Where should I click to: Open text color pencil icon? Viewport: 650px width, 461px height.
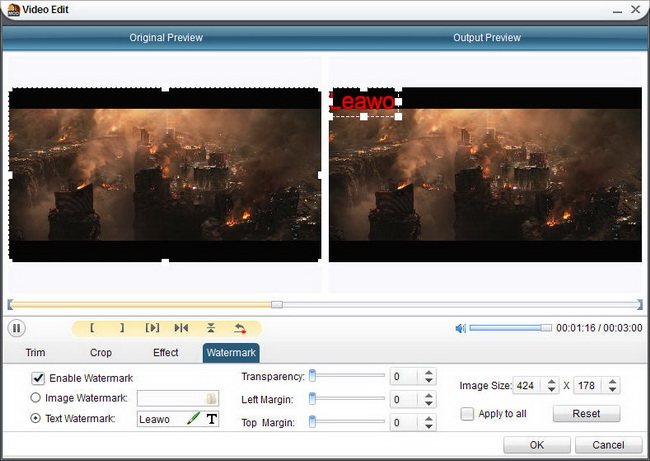pos(193,418)
